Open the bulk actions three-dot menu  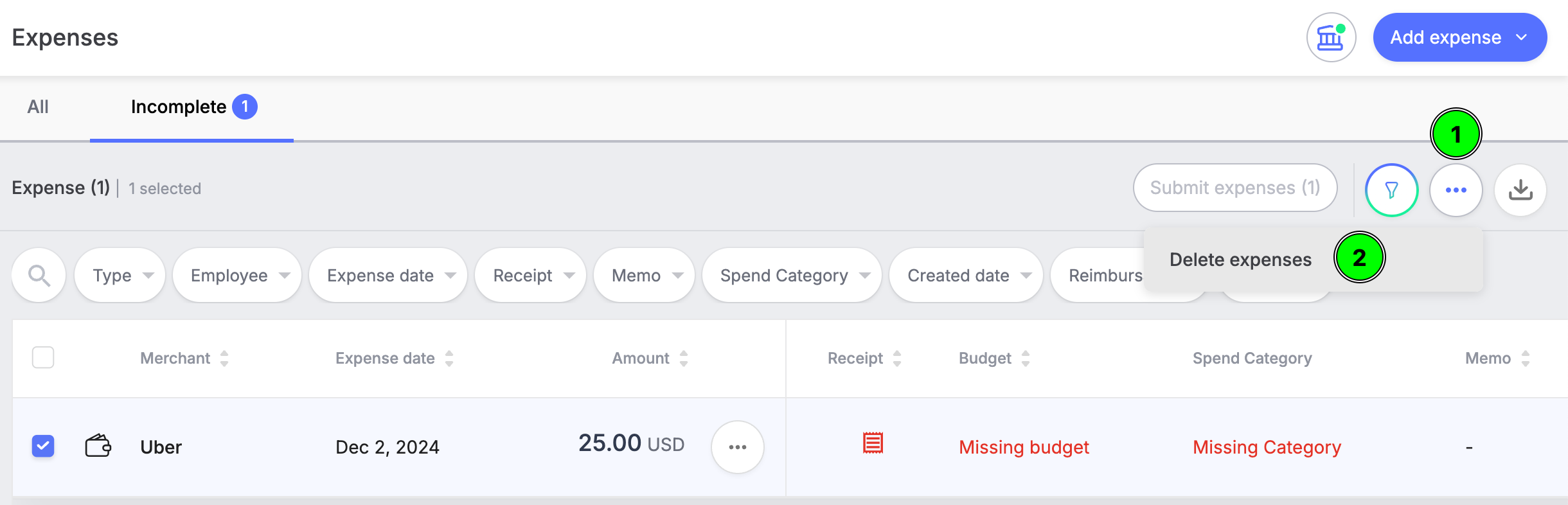click(1456, 190)
